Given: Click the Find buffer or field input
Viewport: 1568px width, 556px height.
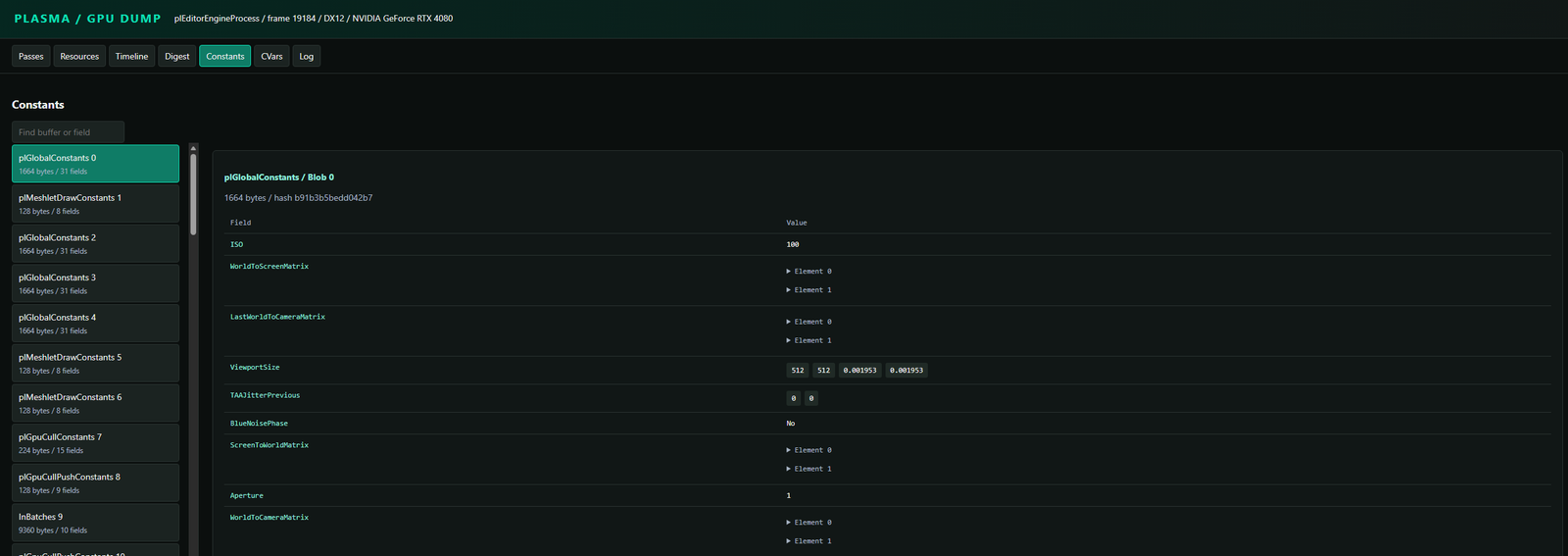Looking at the screenshot, I should point(68,132).
